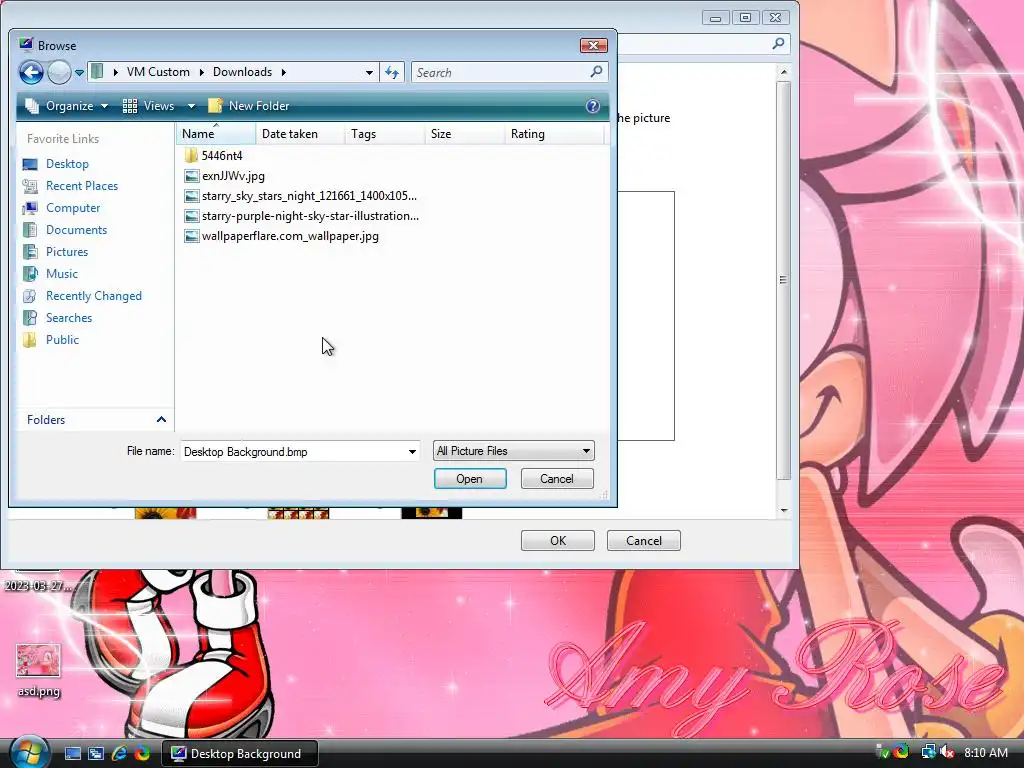
Task: Open the recent pages dropdown arrow
Action: click(x=79, y=72)
